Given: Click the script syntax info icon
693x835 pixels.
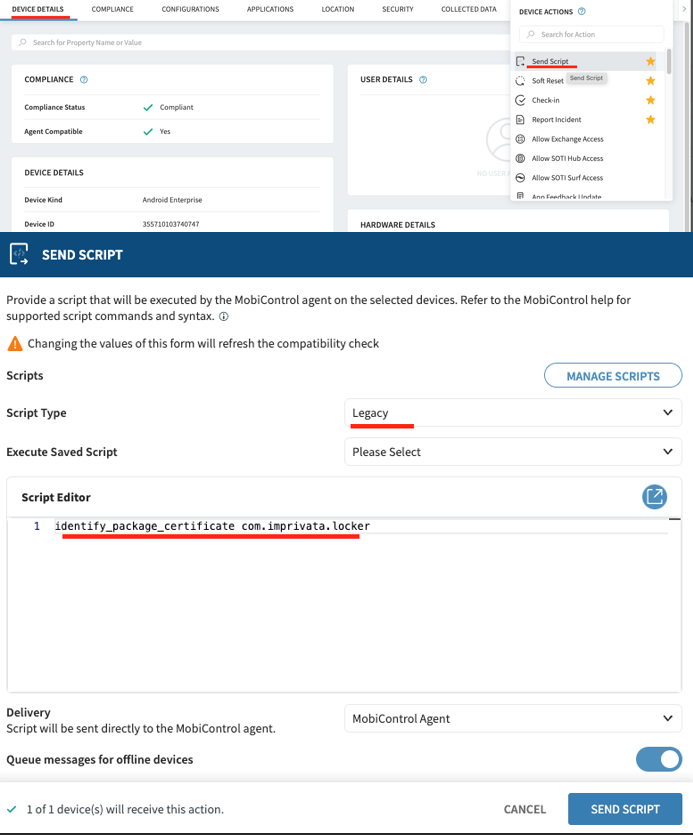Looking at the screenshot, I should pyautogui.click(x=224, y=316).
